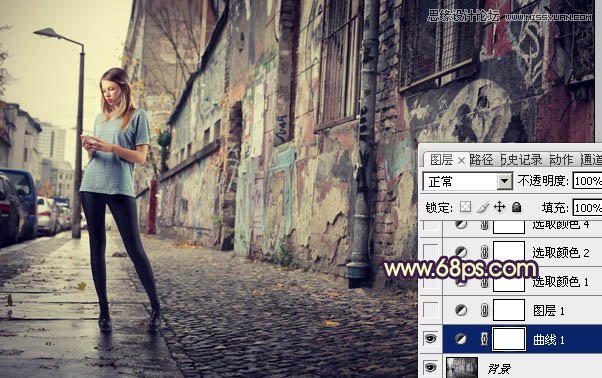Select the 选取颜色 4 layer name
Viewport: 602px width, 378px height.
[561, 225]
